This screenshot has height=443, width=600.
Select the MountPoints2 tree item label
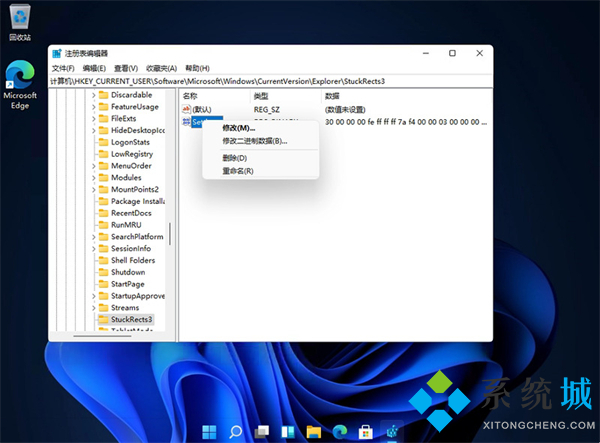(135, 189)
